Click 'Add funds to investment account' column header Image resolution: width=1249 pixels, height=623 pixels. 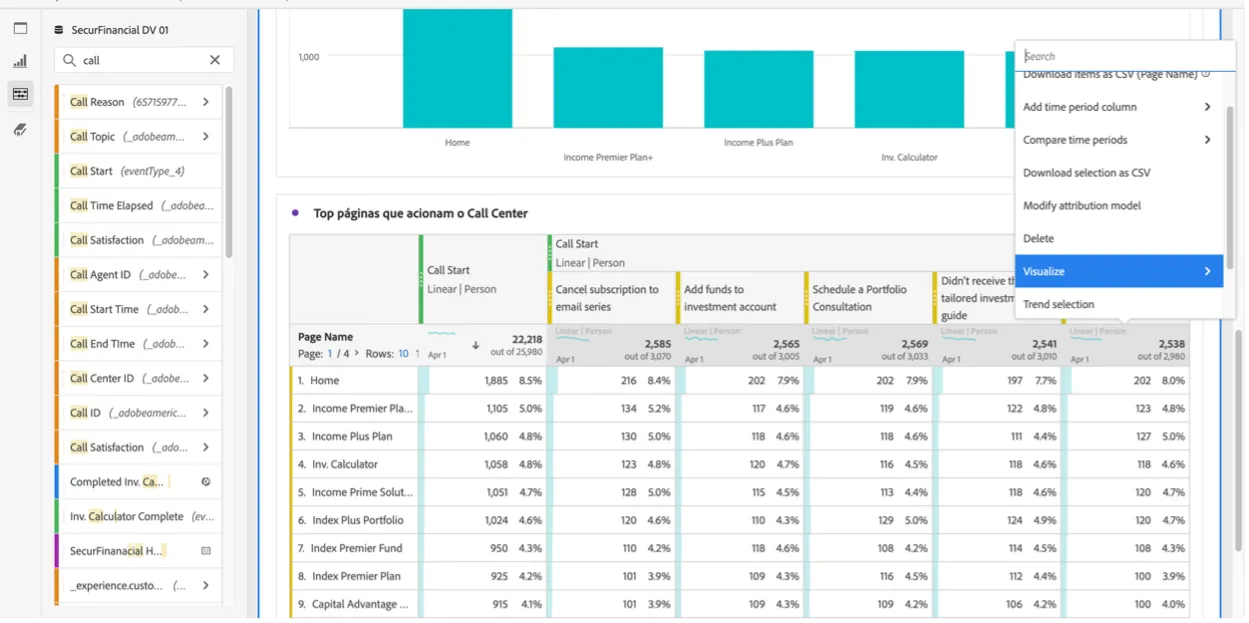tap(740, 298)
